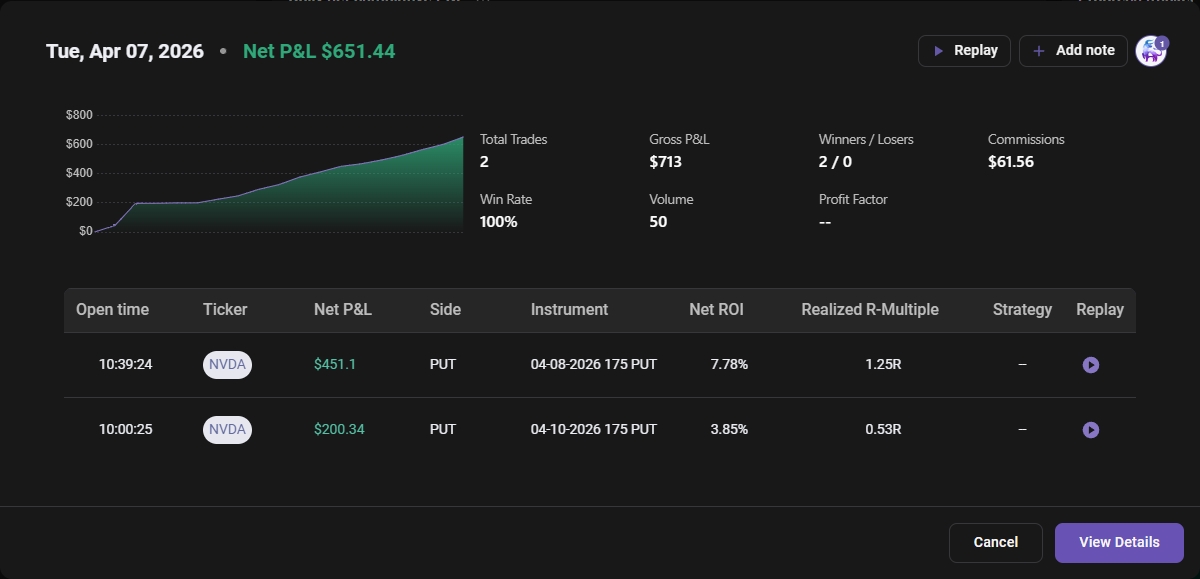Click the 10:00:25 open time cell
This screenshot has height=579, width=1200.
[126, 430]
